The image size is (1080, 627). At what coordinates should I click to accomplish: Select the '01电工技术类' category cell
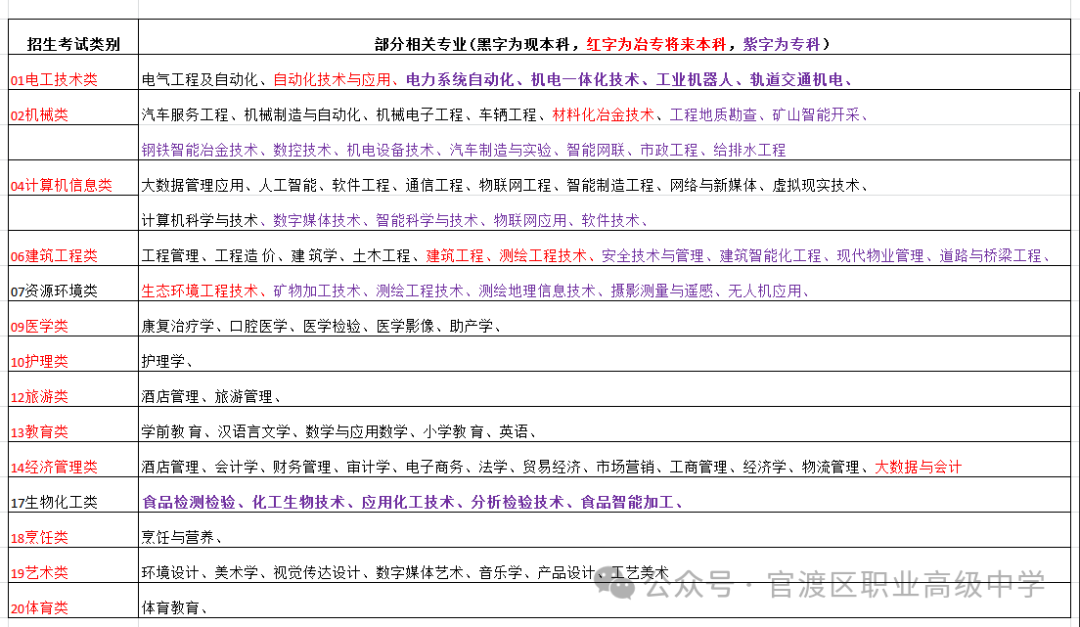[73, 72]
